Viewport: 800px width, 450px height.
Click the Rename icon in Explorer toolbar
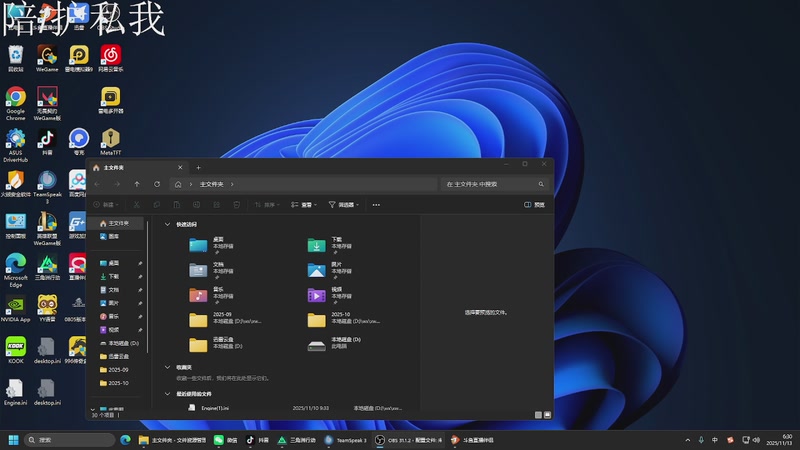tap(196, 205)
